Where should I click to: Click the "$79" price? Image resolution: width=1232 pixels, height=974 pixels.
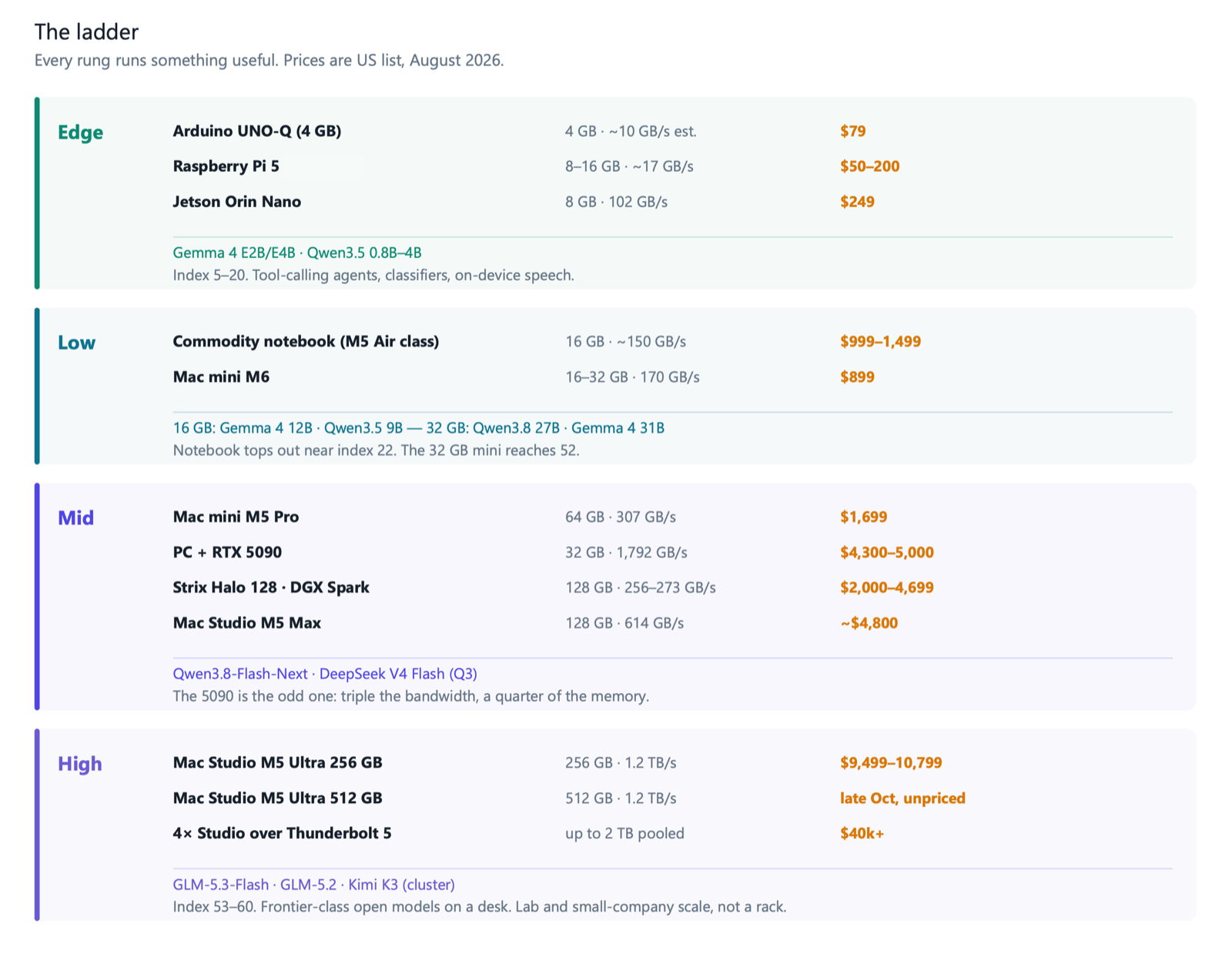[x=853, y=132]
